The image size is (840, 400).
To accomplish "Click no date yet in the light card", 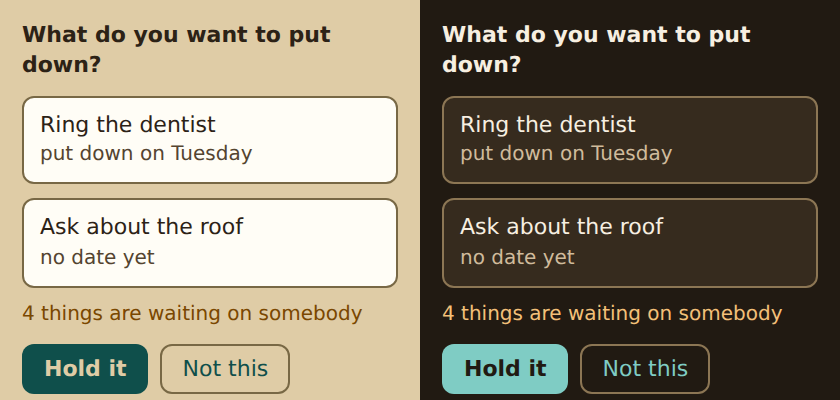I will point(98,258).
